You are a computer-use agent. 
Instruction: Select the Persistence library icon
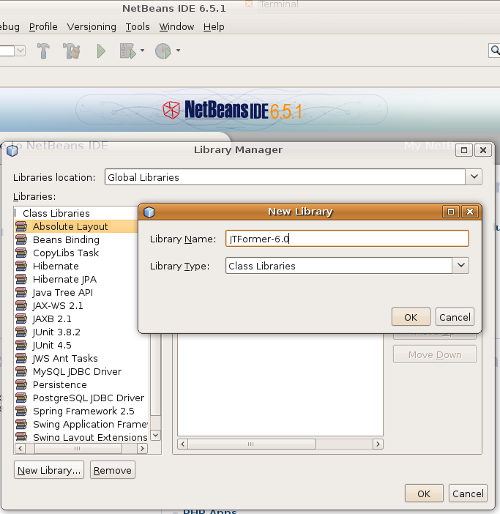click(21, 385)
